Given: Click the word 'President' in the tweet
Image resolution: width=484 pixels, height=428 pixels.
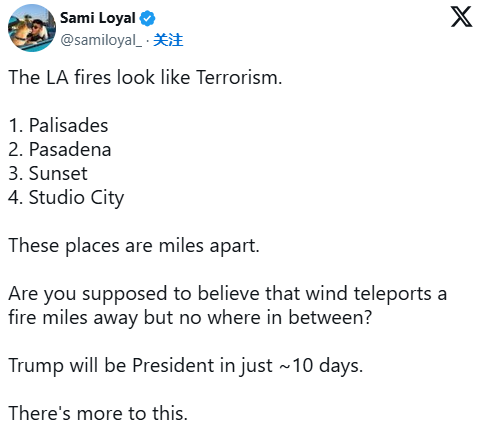Looking at the screenshot, I should [174, 365].
